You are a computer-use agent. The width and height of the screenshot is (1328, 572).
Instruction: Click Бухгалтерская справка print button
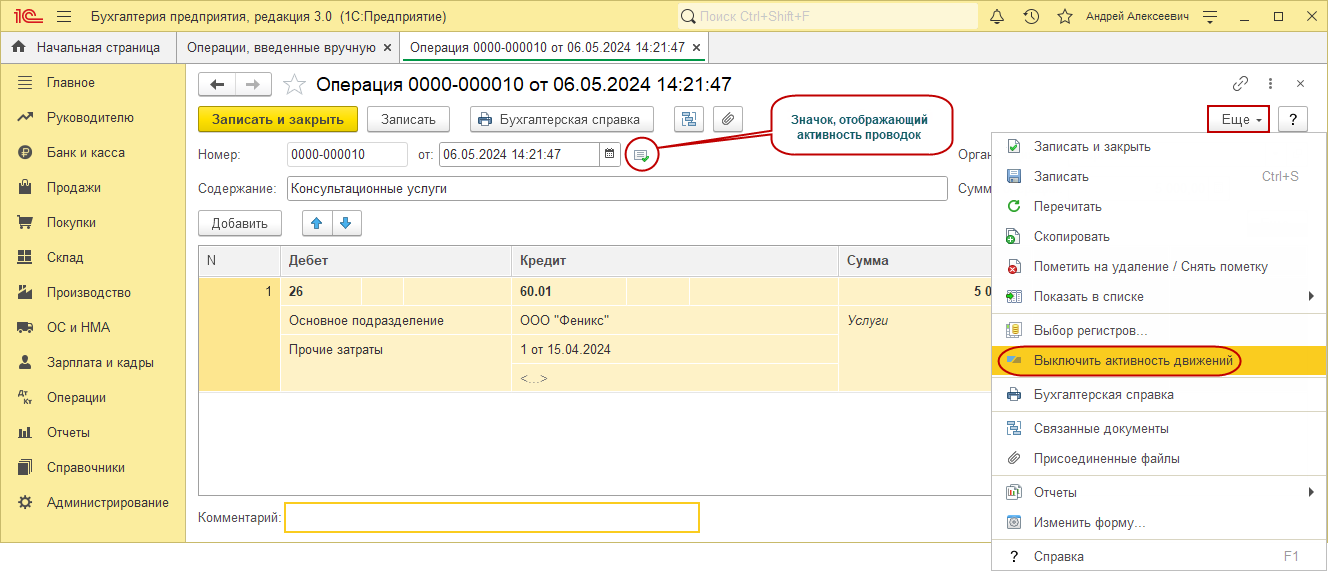[562, 119]
